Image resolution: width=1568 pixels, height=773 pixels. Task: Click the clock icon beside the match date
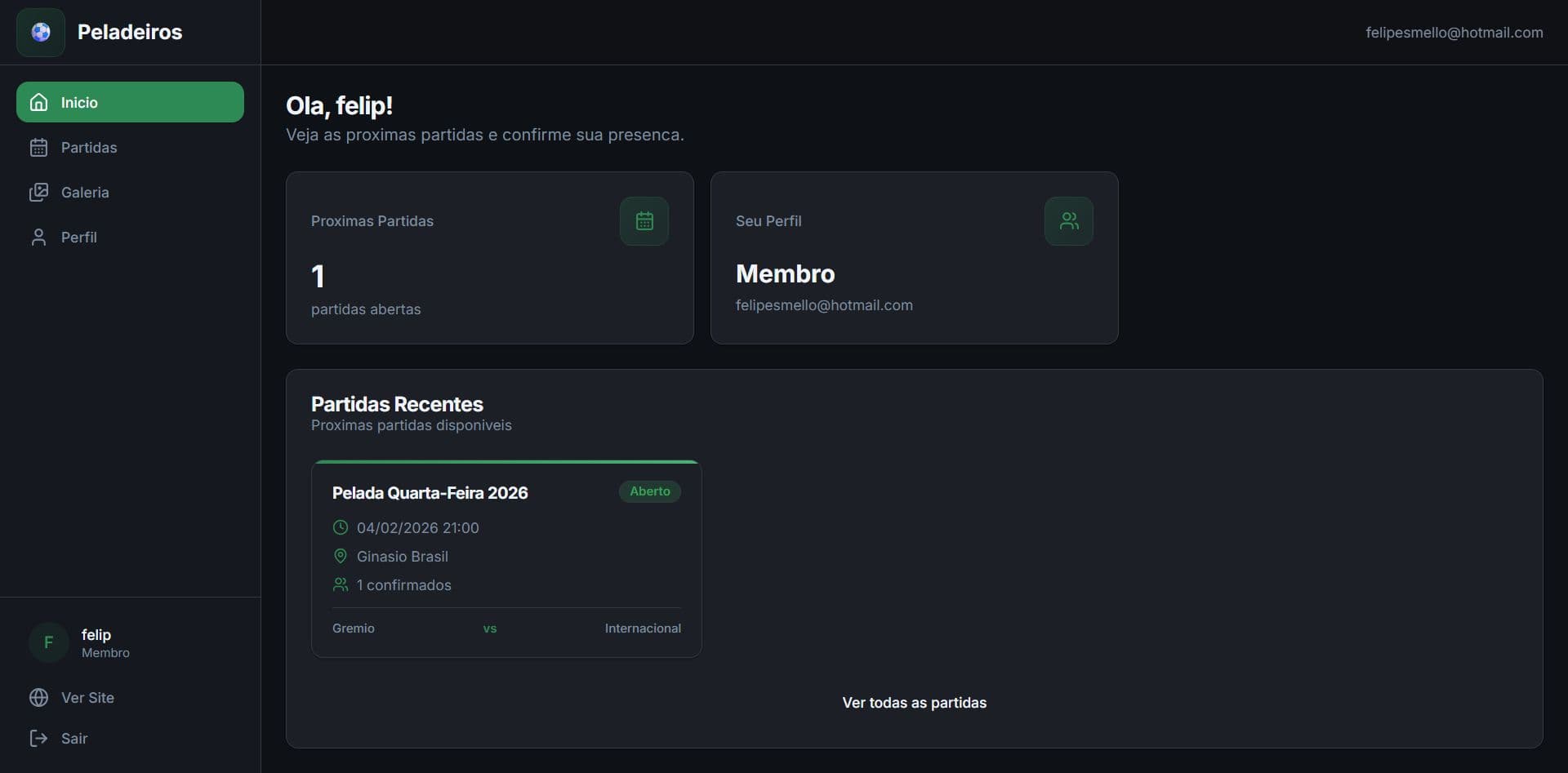[341, 527]
